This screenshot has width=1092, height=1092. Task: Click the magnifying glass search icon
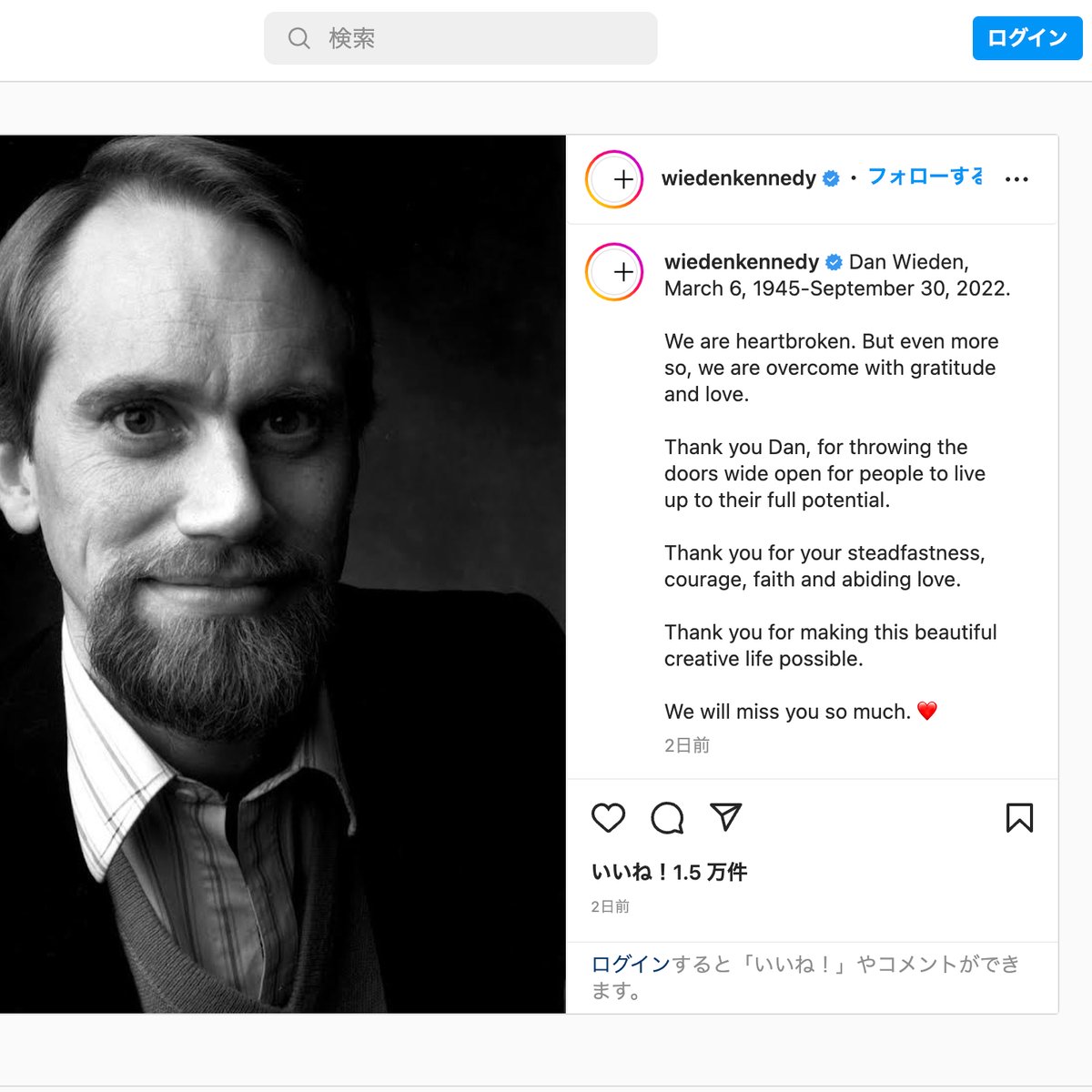(298, 38)
